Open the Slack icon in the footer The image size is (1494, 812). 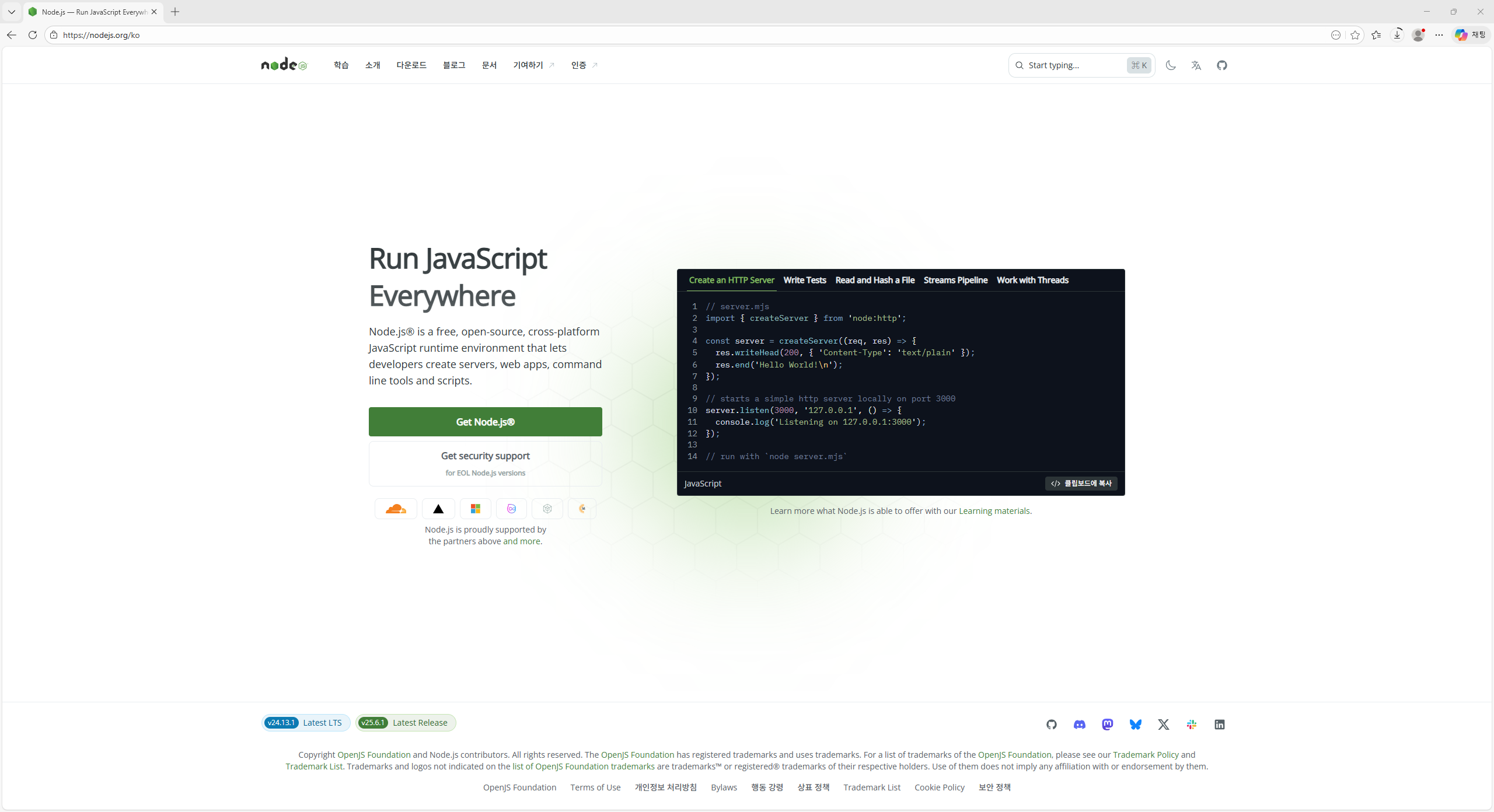1191,724
